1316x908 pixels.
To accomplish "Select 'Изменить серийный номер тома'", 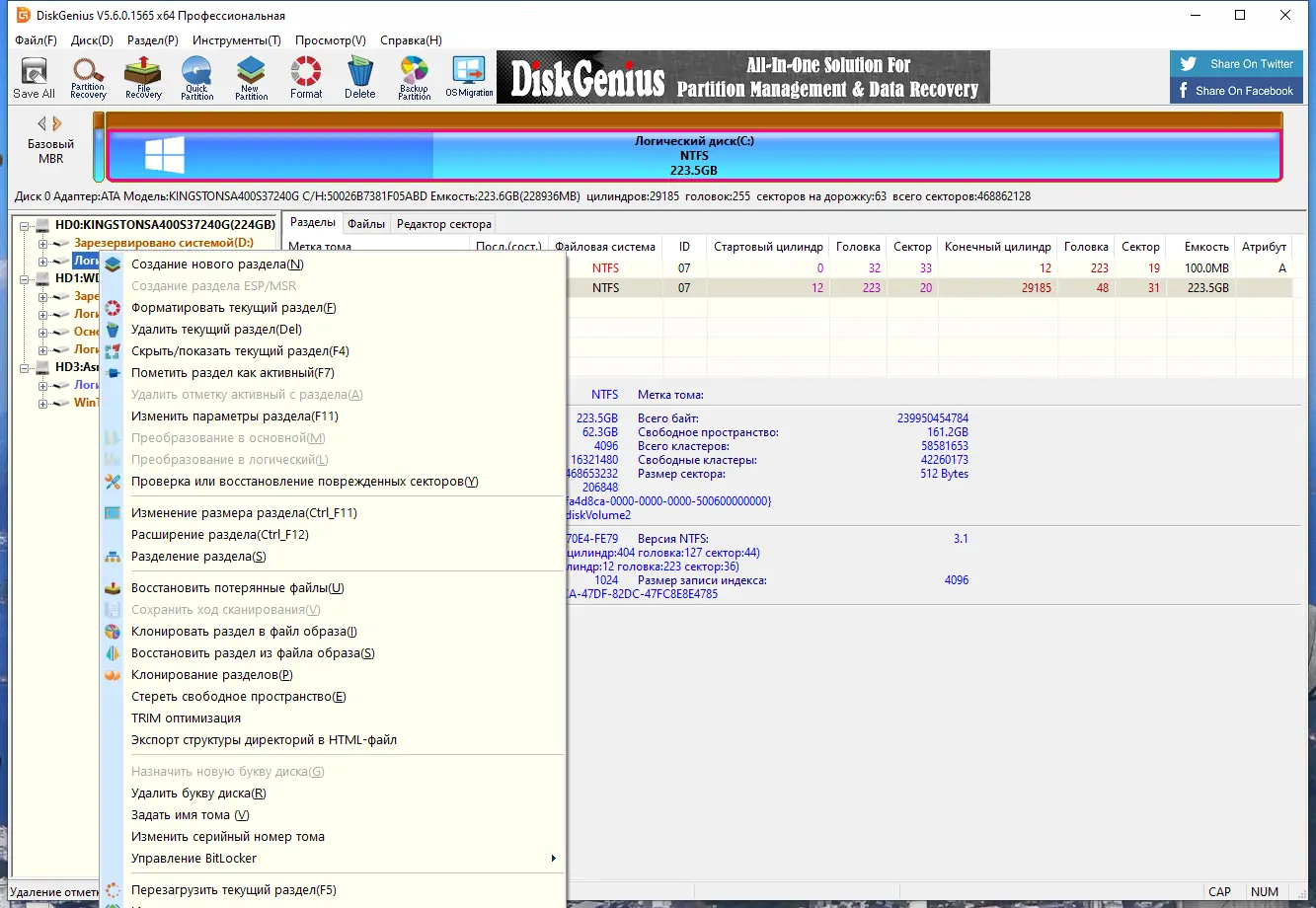I will (333, 837).
